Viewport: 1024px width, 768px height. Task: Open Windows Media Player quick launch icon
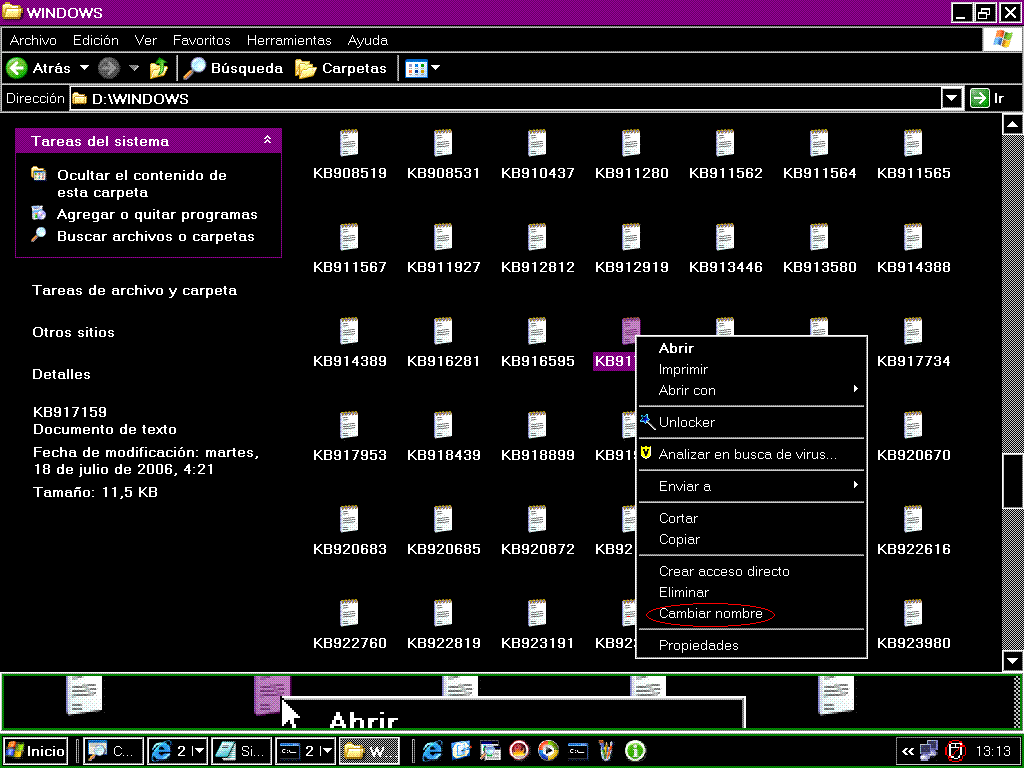[549, 751]
